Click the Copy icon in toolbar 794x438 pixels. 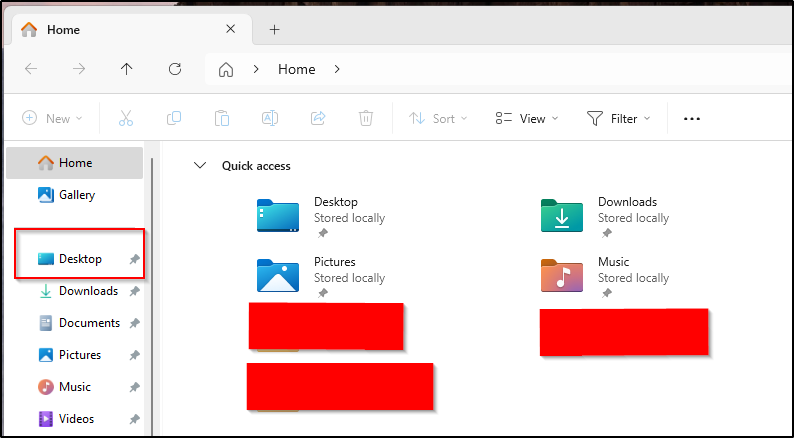click(174, 118)
